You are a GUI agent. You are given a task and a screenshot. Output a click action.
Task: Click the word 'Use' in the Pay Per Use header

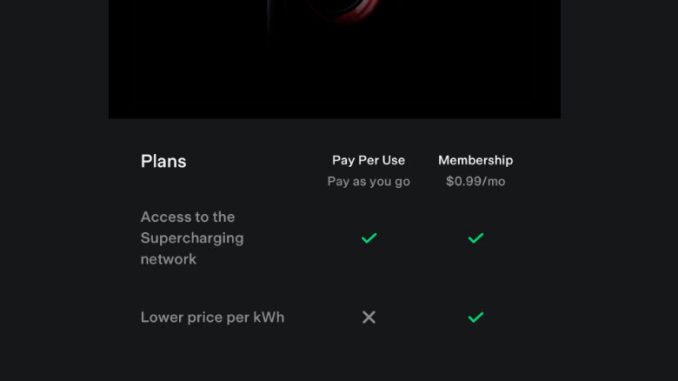click(x=393, y=160)
